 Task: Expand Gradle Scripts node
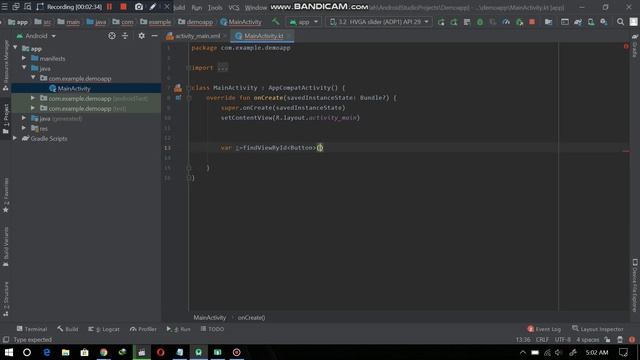point(15,138)
